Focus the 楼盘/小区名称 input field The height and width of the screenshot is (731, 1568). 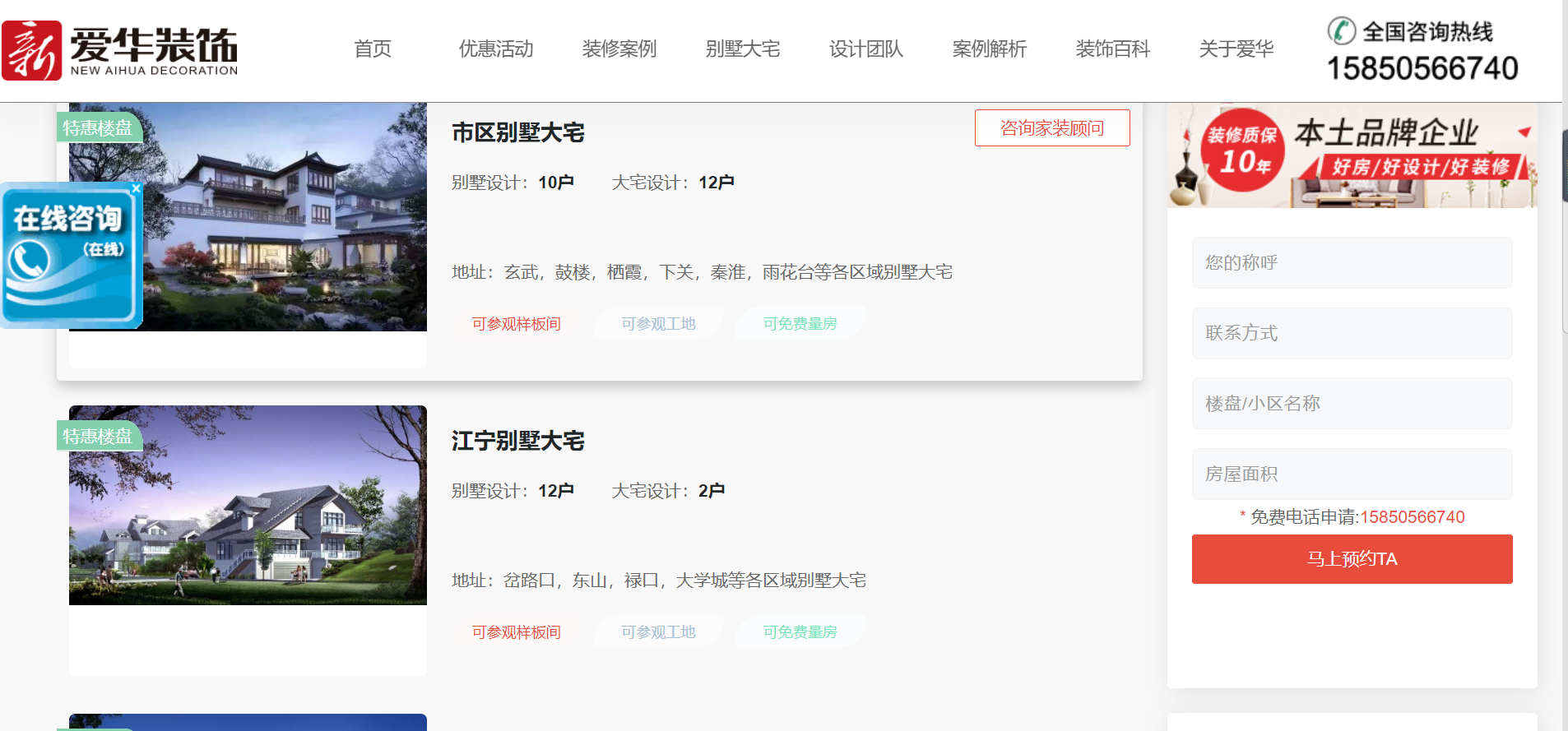1352,404
